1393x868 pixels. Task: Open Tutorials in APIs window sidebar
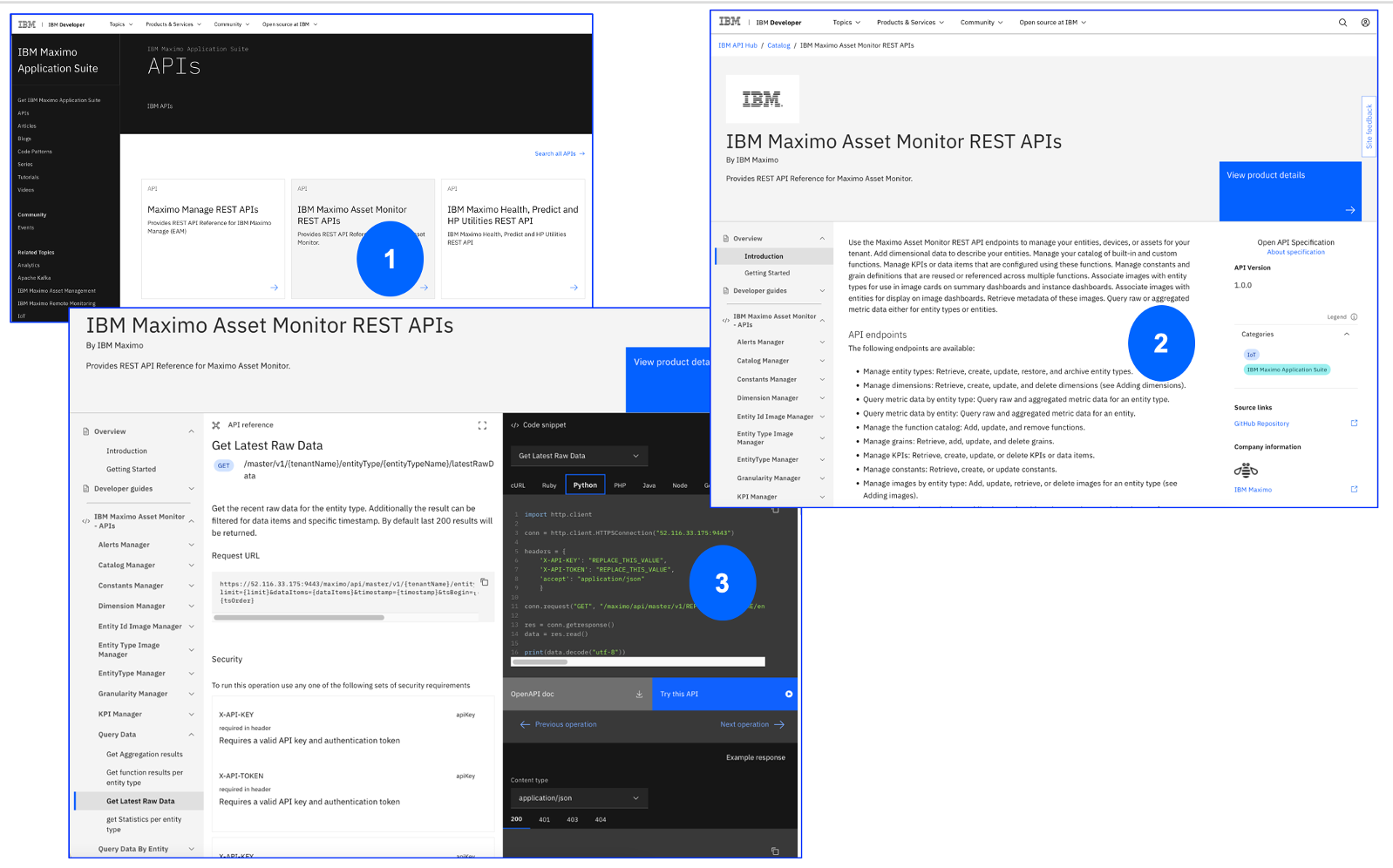point(28,177)
